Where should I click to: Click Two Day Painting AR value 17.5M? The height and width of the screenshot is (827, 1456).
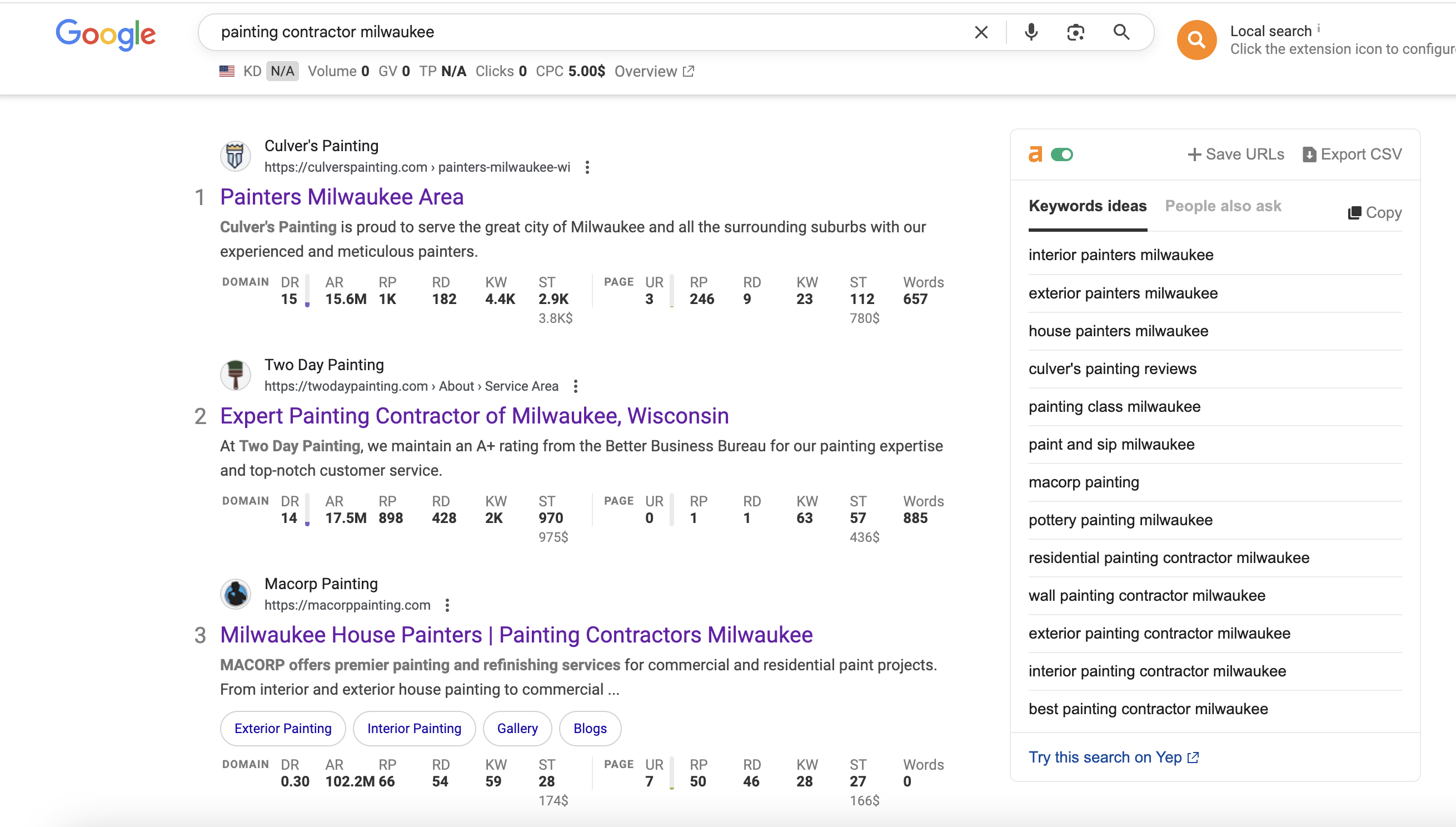tap(346, 518)
